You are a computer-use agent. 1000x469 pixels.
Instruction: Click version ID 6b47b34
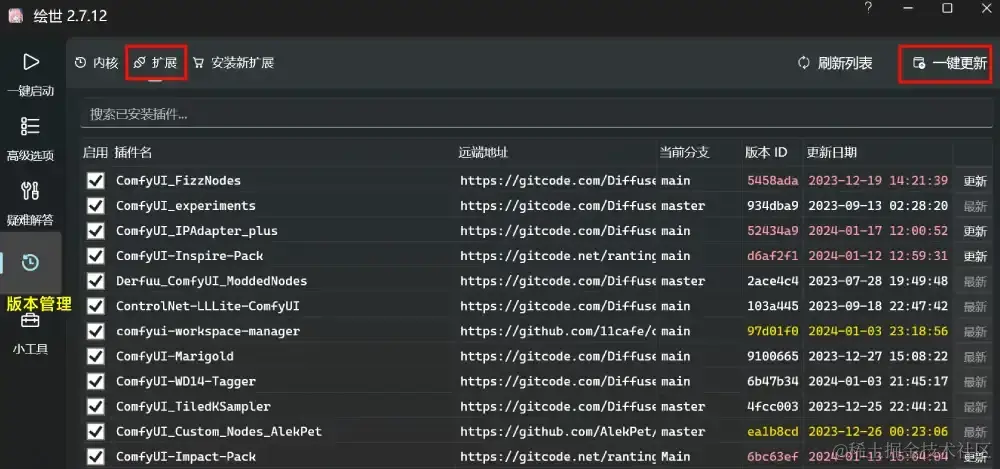point(773,381)
